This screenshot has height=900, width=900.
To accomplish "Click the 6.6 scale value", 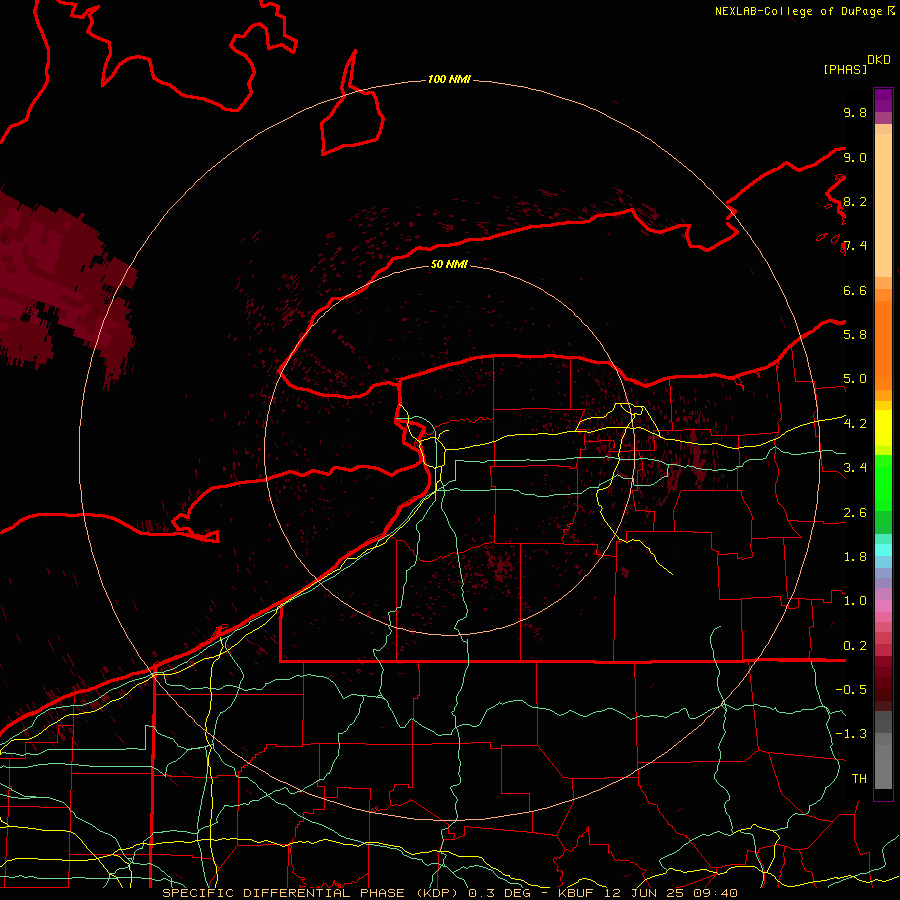I will pyautogui.click(x=855, y=290).
